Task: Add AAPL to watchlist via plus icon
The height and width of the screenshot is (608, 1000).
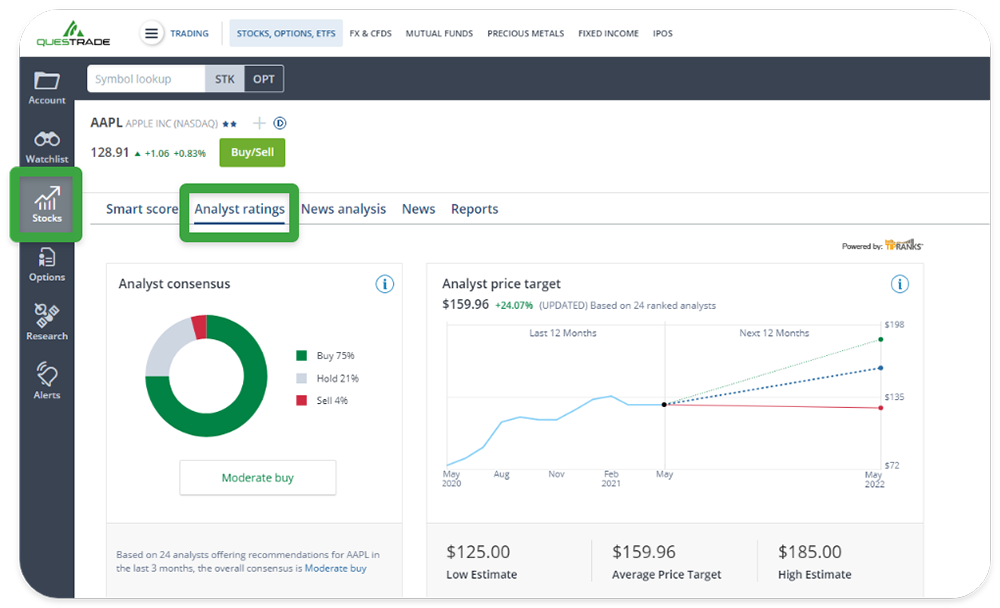Action: click(x=258, y=123)
